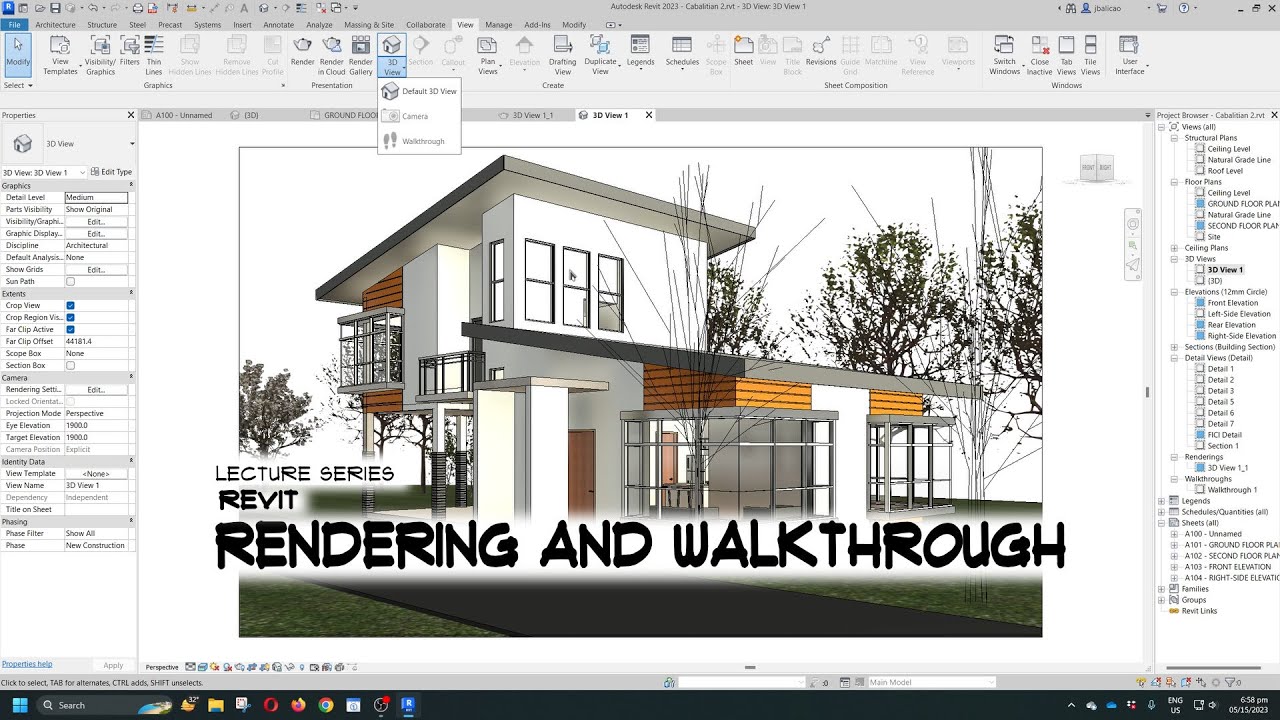This screenshot has width=1280, height=720.
Task: Expand the Legends tree node
Action: (1161, 501)
